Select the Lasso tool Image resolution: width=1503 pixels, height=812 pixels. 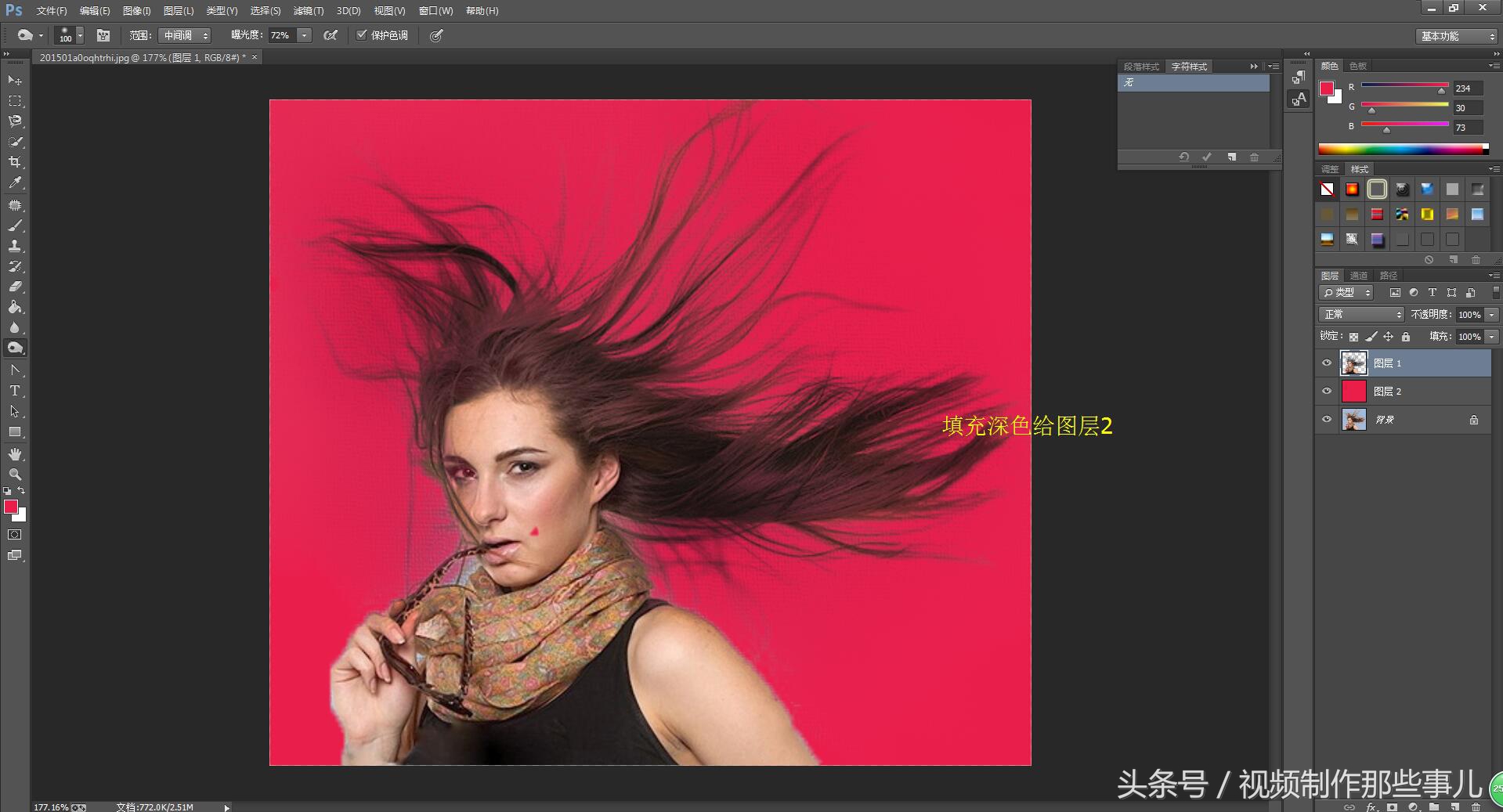tap(15, 121)
